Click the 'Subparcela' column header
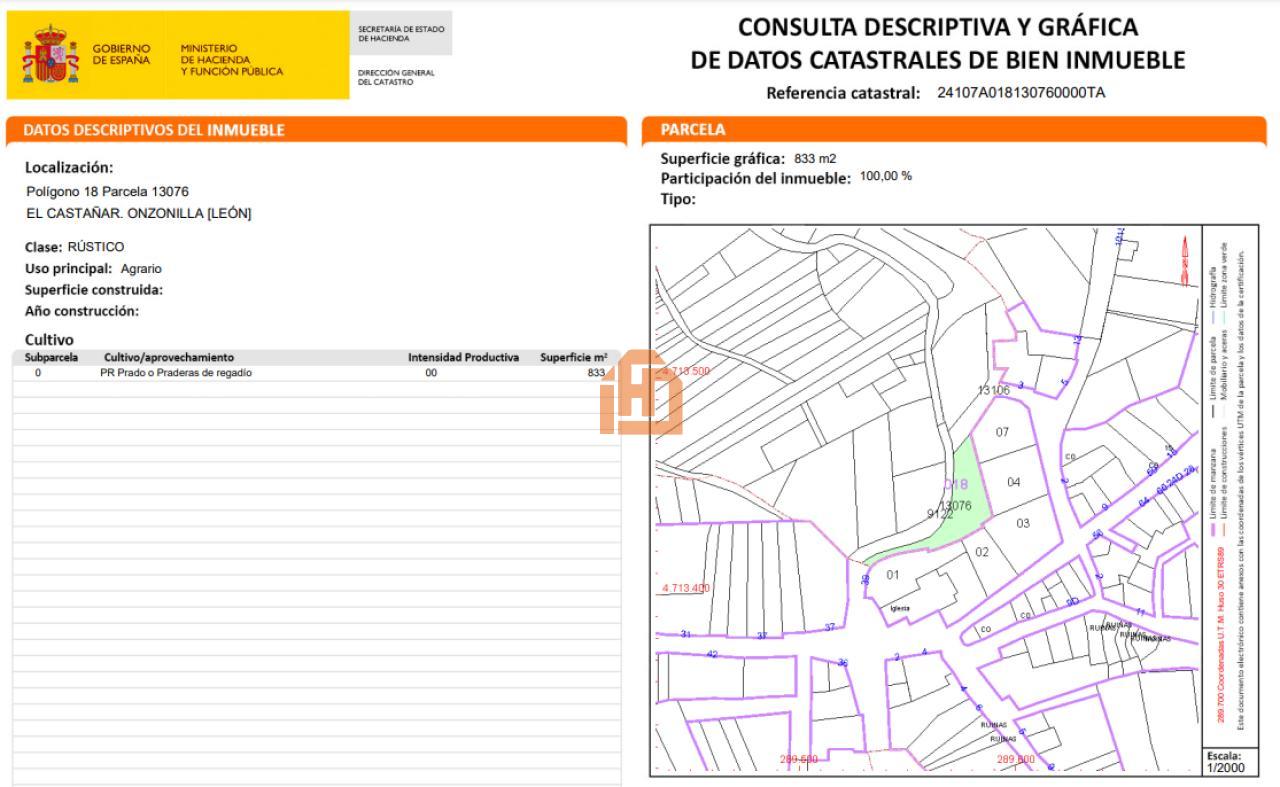This screenshot has height=787, width=1280. (x=51, y=357)
